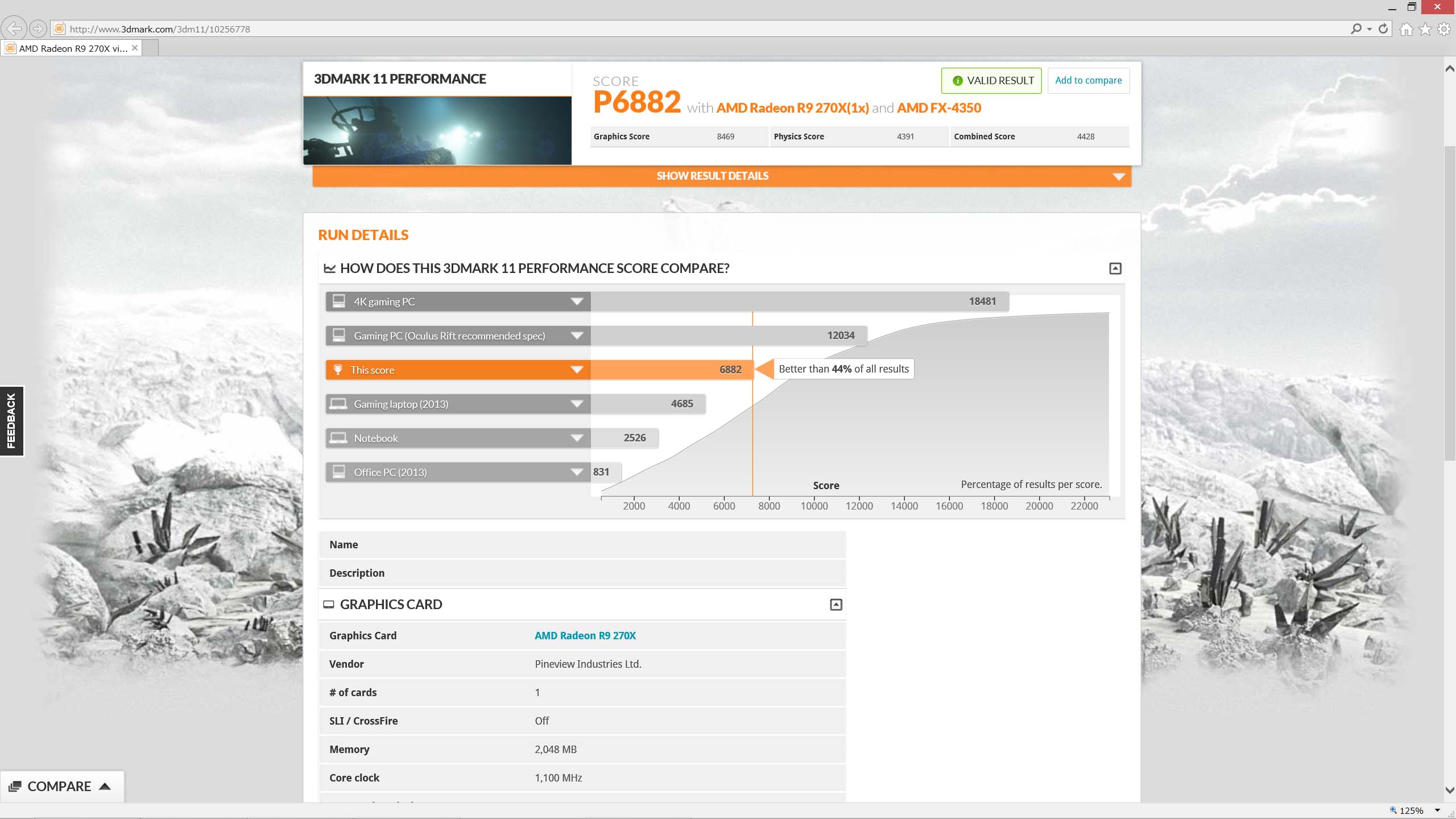Refresh the page with reload icon
This screenshot has height=819, width=1456.
[1383, 28]
